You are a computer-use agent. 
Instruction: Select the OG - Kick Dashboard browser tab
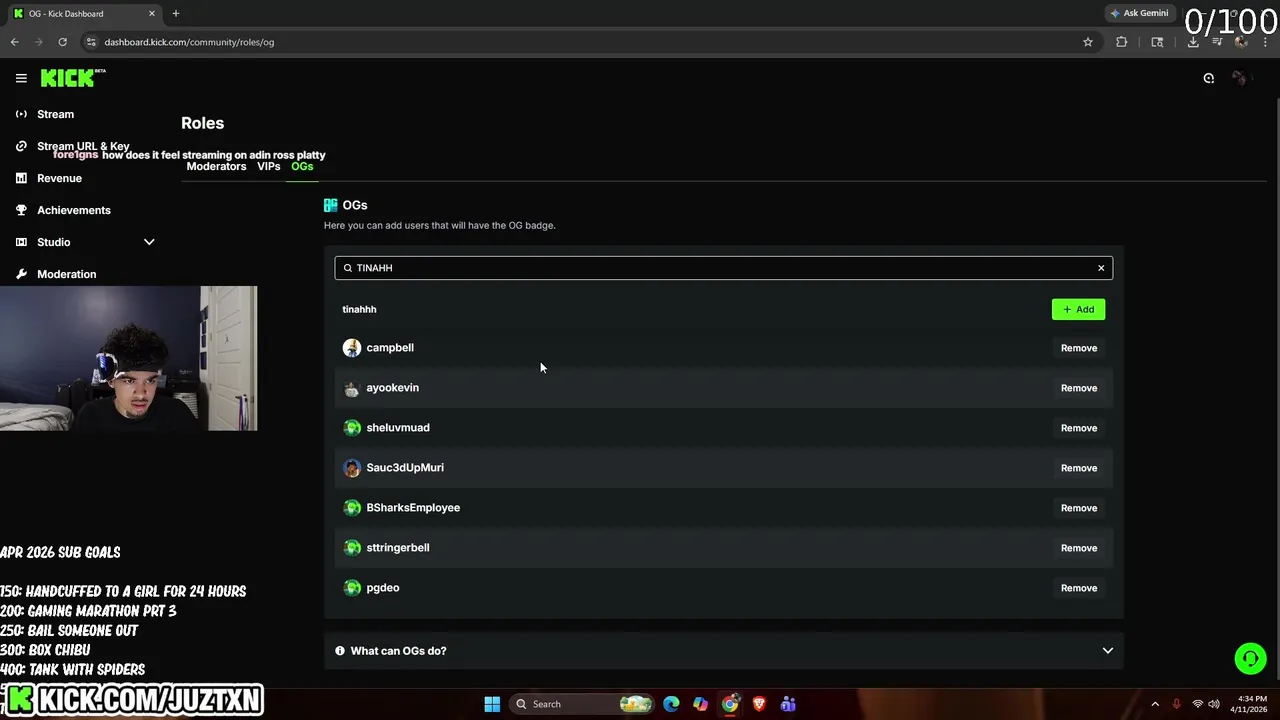(x=85, y=13)
